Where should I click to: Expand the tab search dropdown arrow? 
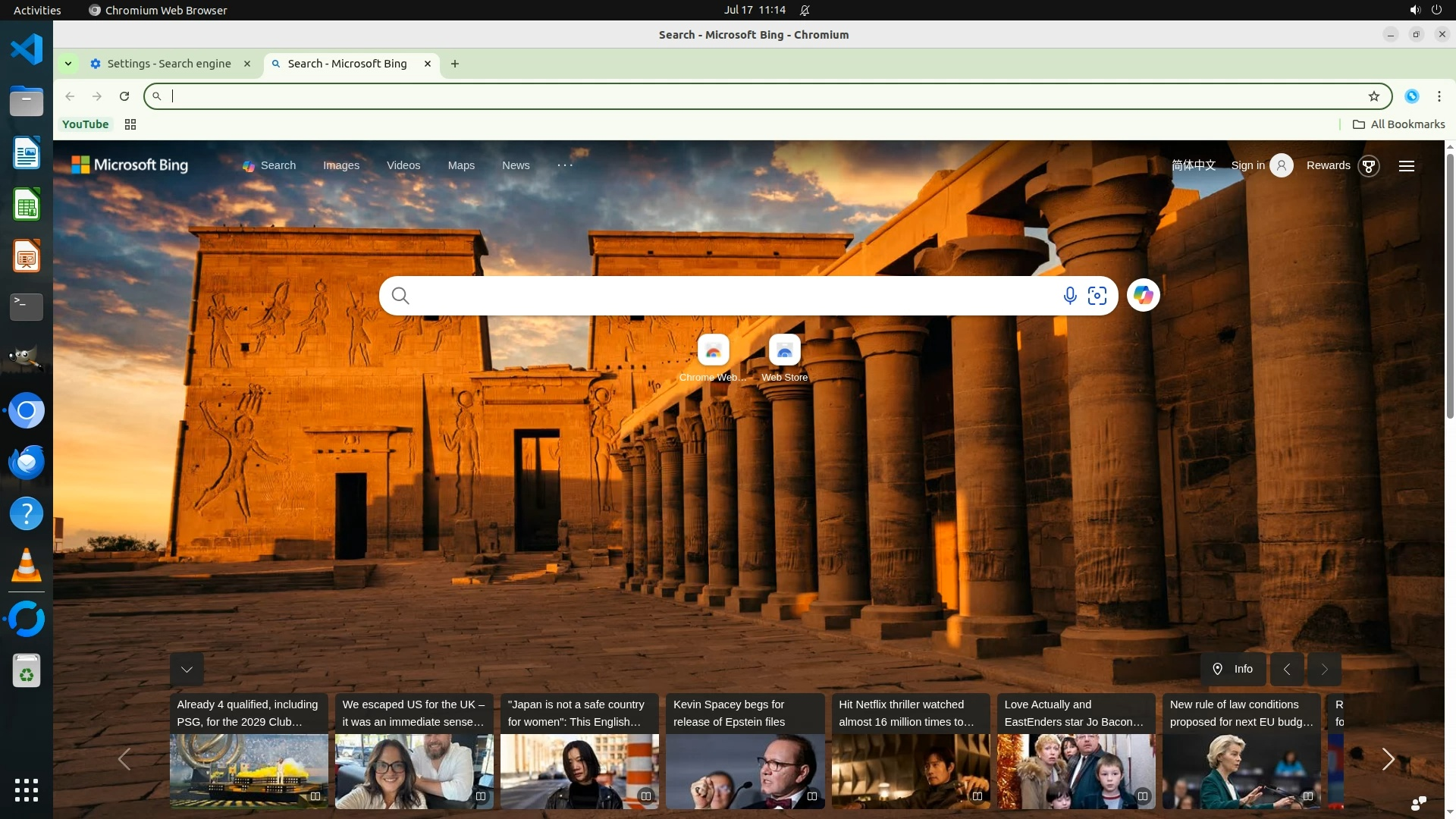point(68,64)
